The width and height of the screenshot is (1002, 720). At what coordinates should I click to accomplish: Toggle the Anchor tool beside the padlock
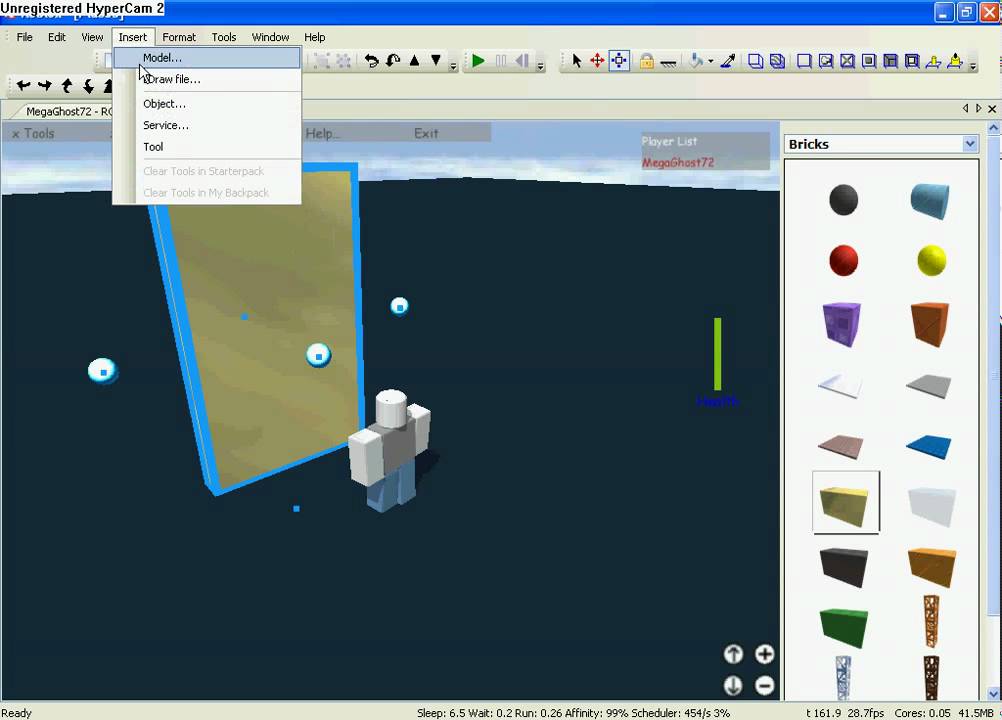(x=668, y=62)
